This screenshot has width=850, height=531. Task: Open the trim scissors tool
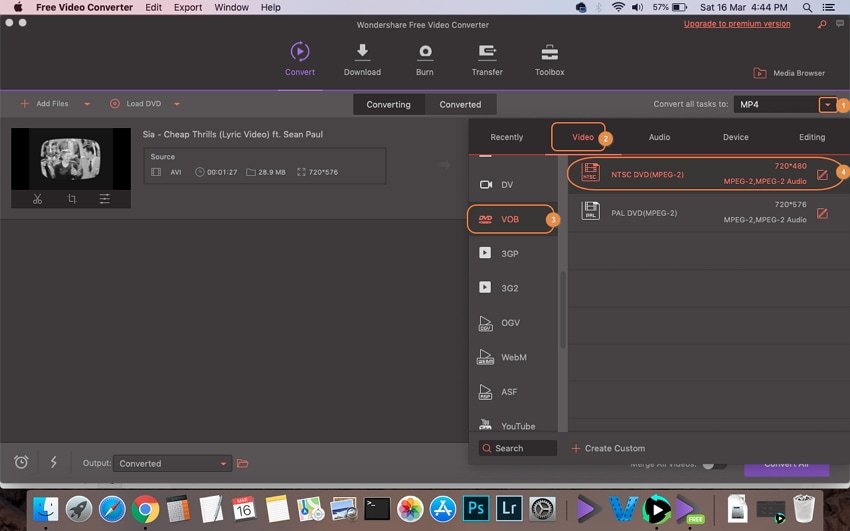coord(37,199)
